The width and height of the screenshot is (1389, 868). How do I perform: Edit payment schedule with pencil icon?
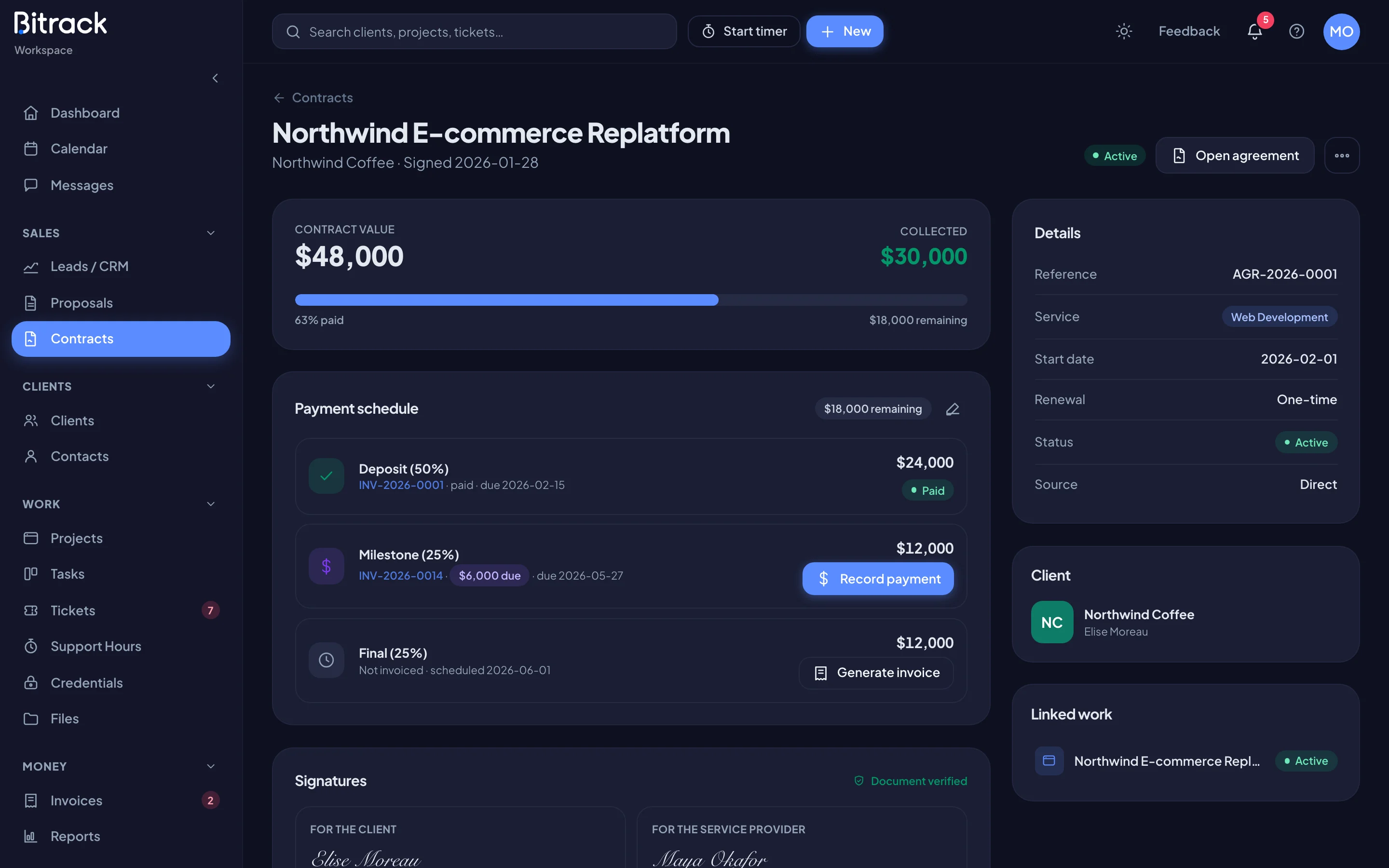952,409
